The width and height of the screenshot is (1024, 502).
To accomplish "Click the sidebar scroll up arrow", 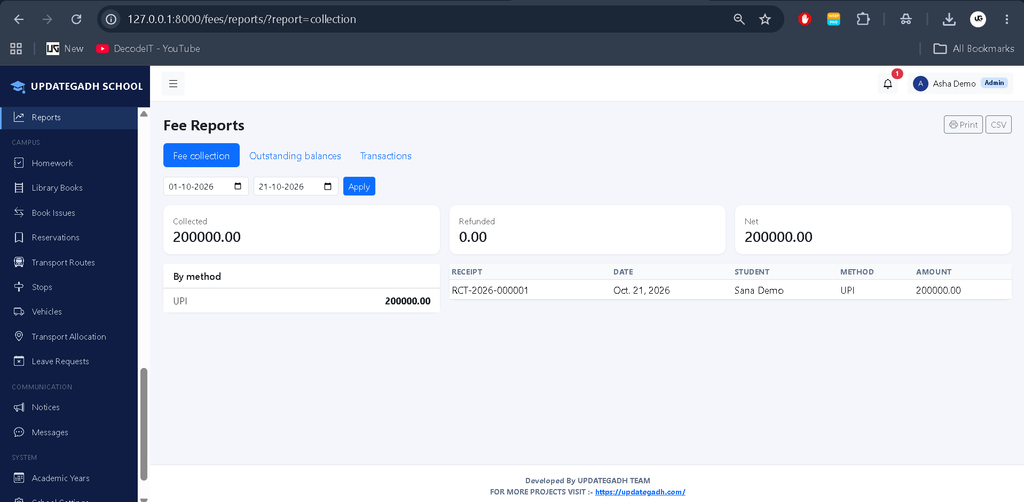I will [x=144, y=114].
